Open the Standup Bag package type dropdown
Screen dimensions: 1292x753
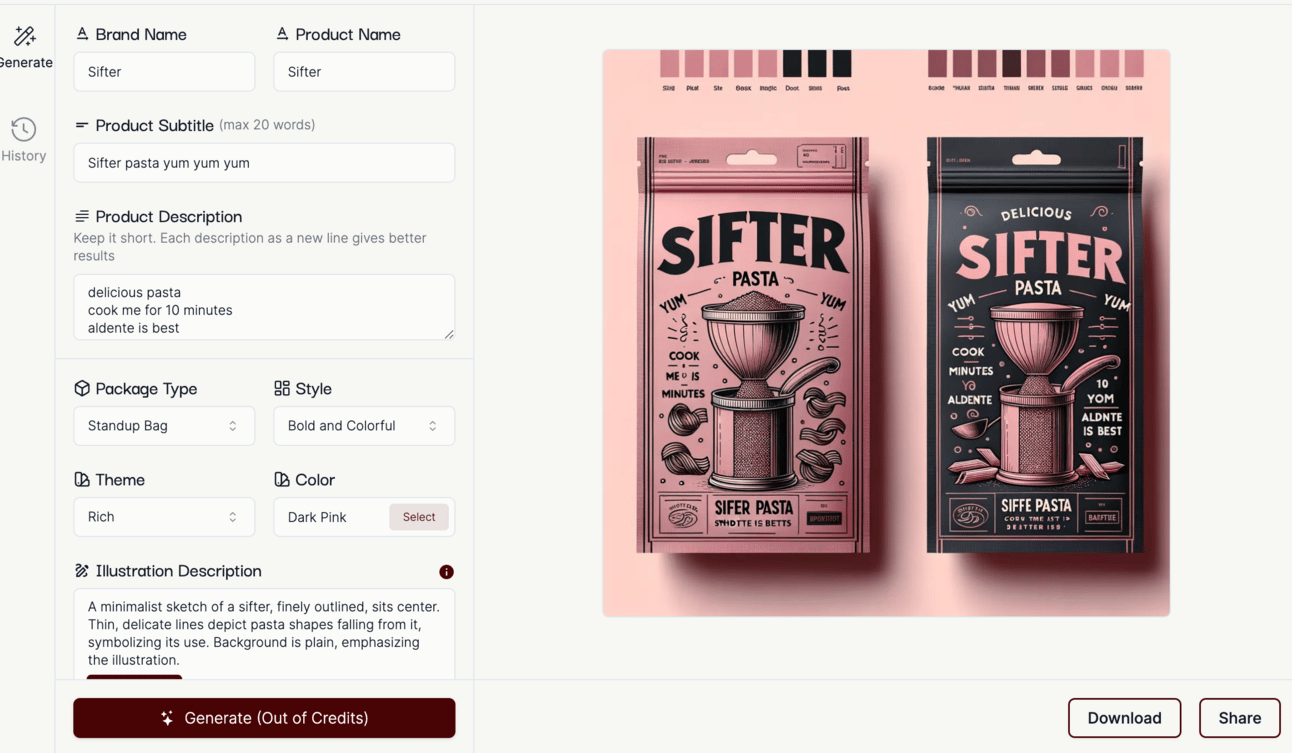tap(164, 426)
